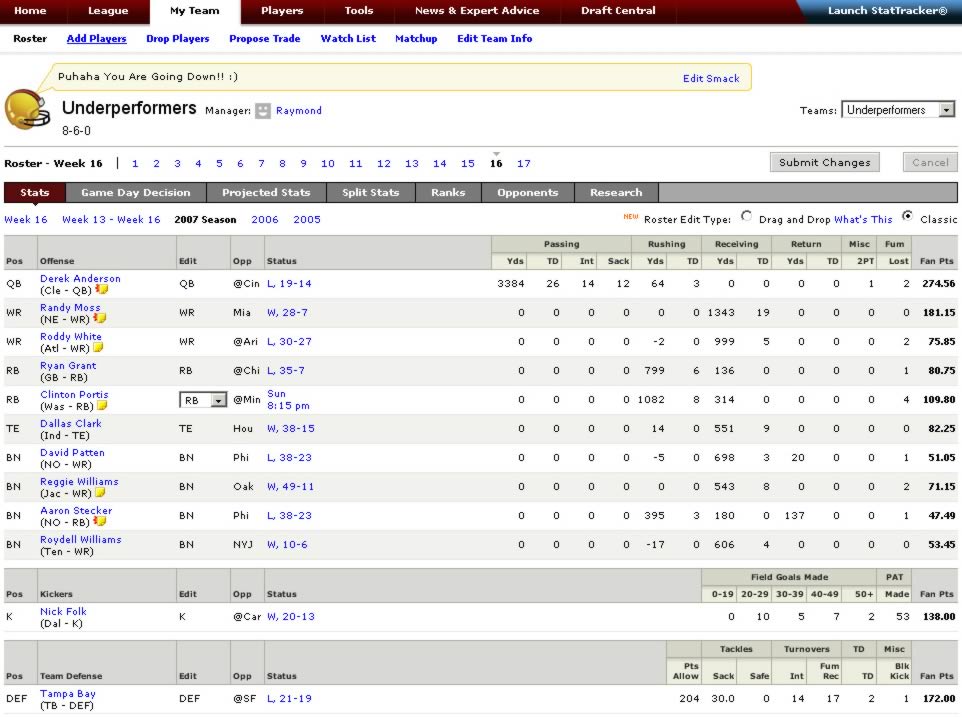Screen dimensions: 962x717
Task: Go to the Players navigation tab
Action: (282, 10)
